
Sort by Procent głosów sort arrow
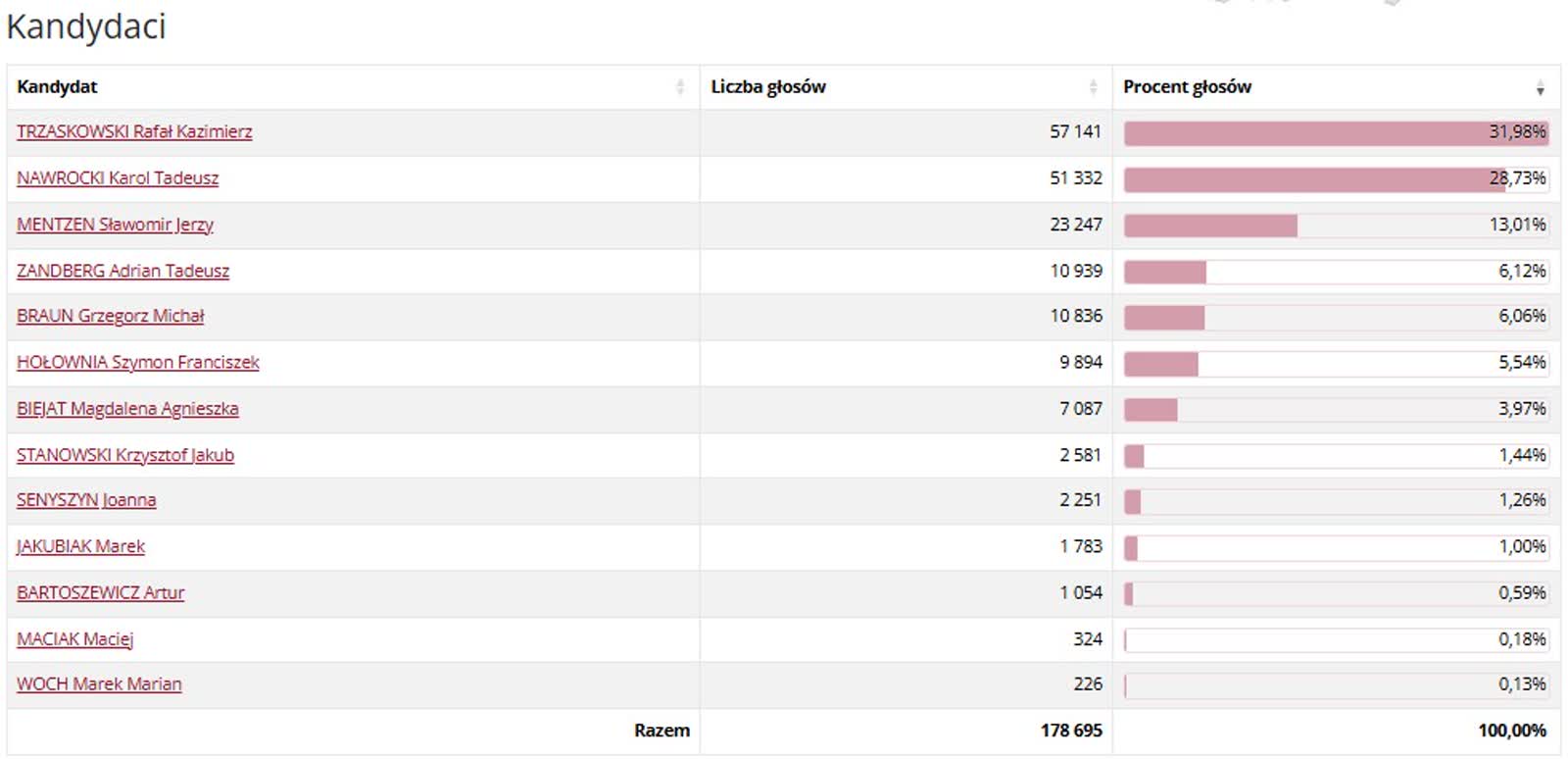pos(1540,88)
